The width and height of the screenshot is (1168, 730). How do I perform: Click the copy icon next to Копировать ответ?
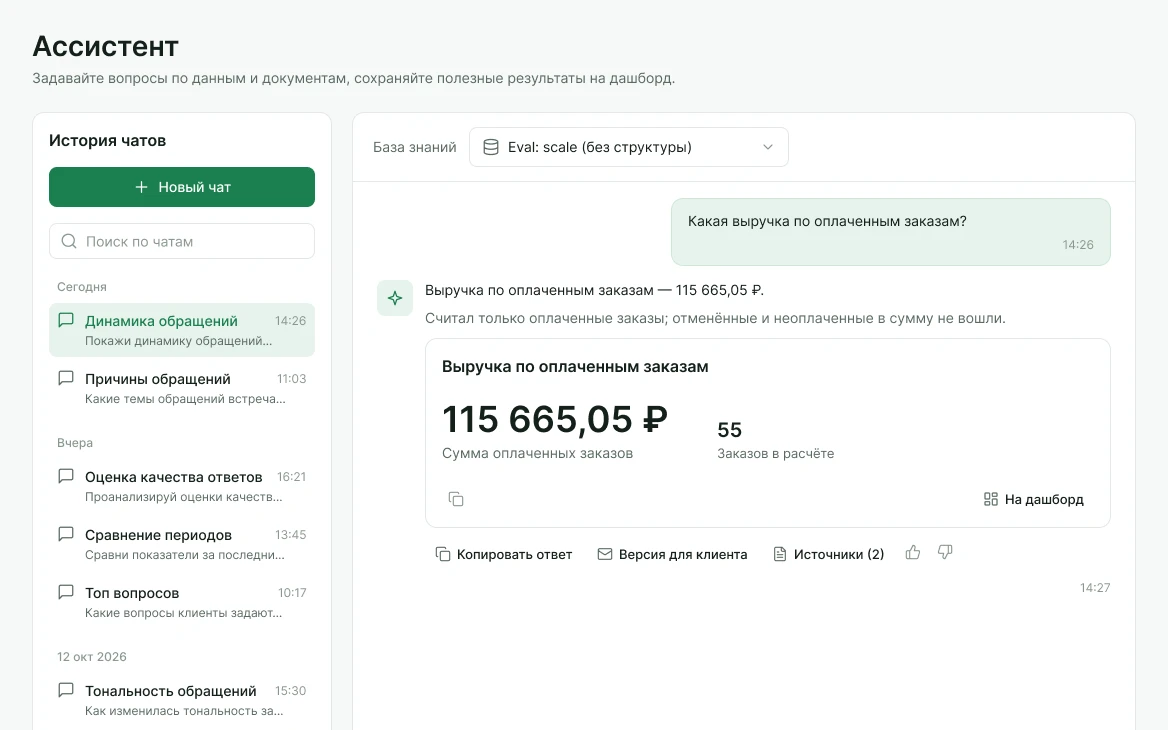[442, 554]
